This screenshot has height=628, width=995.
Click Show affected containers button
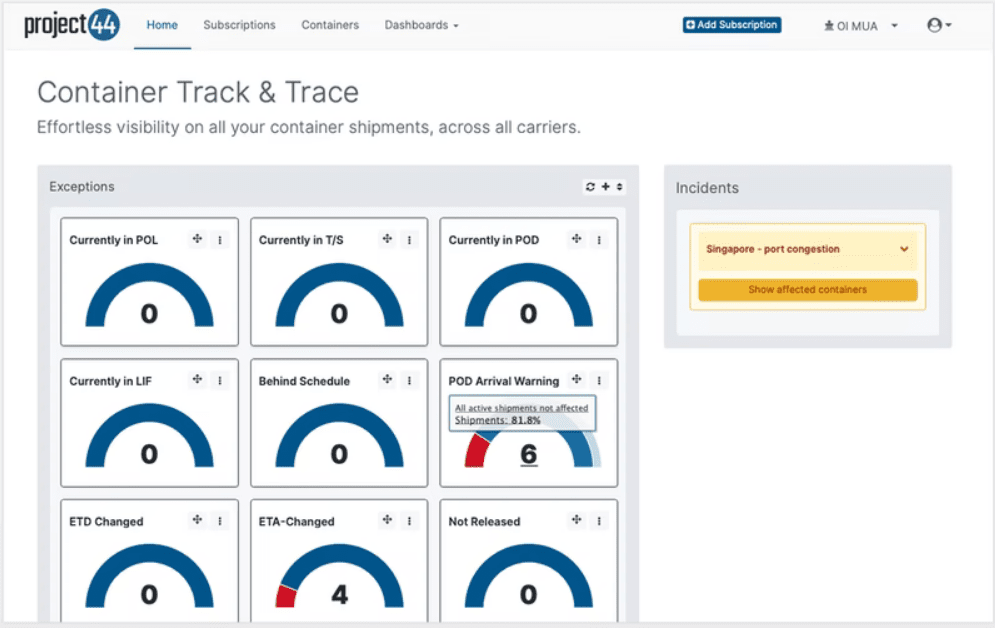coord(807,290)
